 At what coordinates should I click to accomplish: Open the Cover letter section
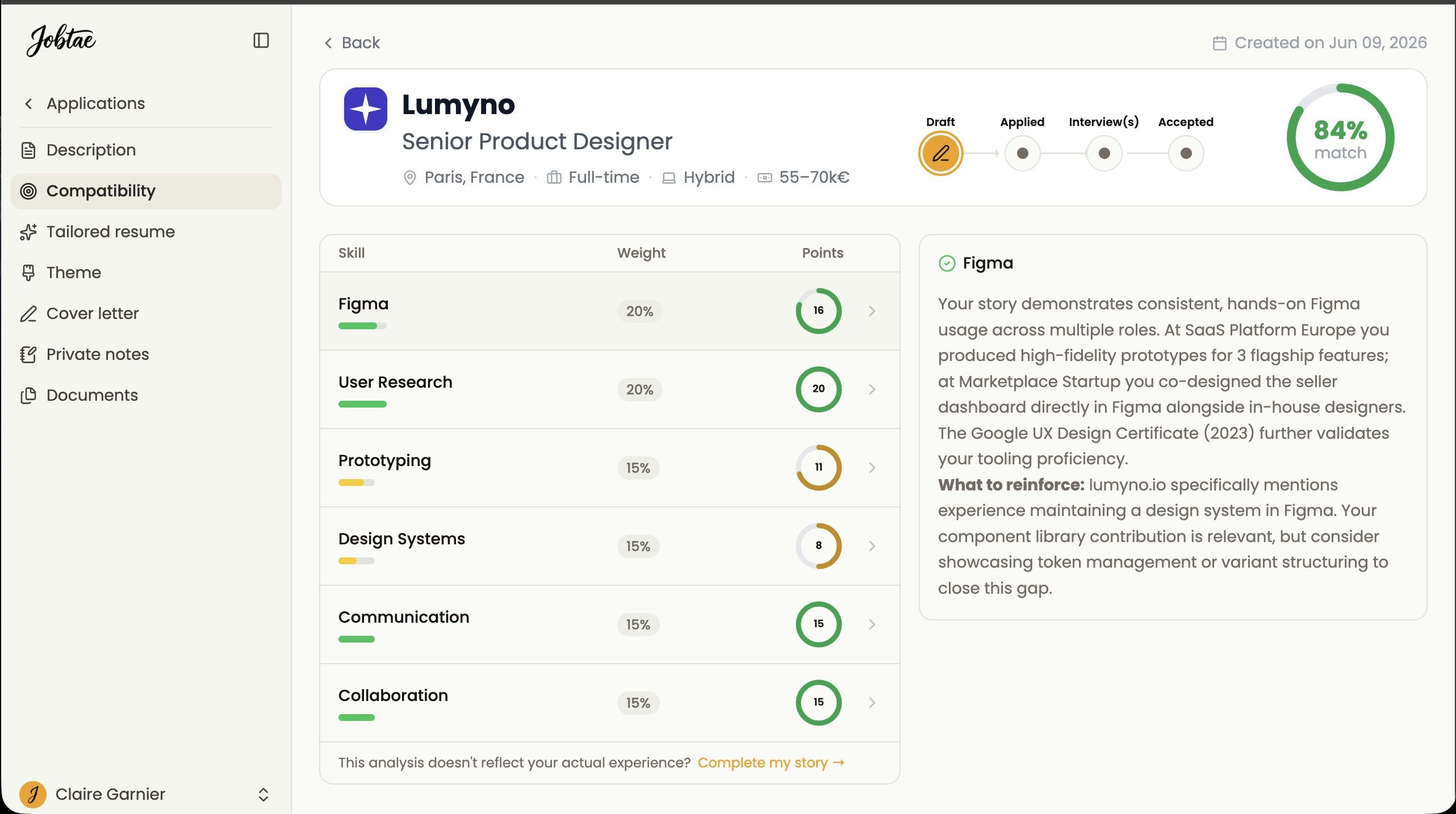point(146,314)
